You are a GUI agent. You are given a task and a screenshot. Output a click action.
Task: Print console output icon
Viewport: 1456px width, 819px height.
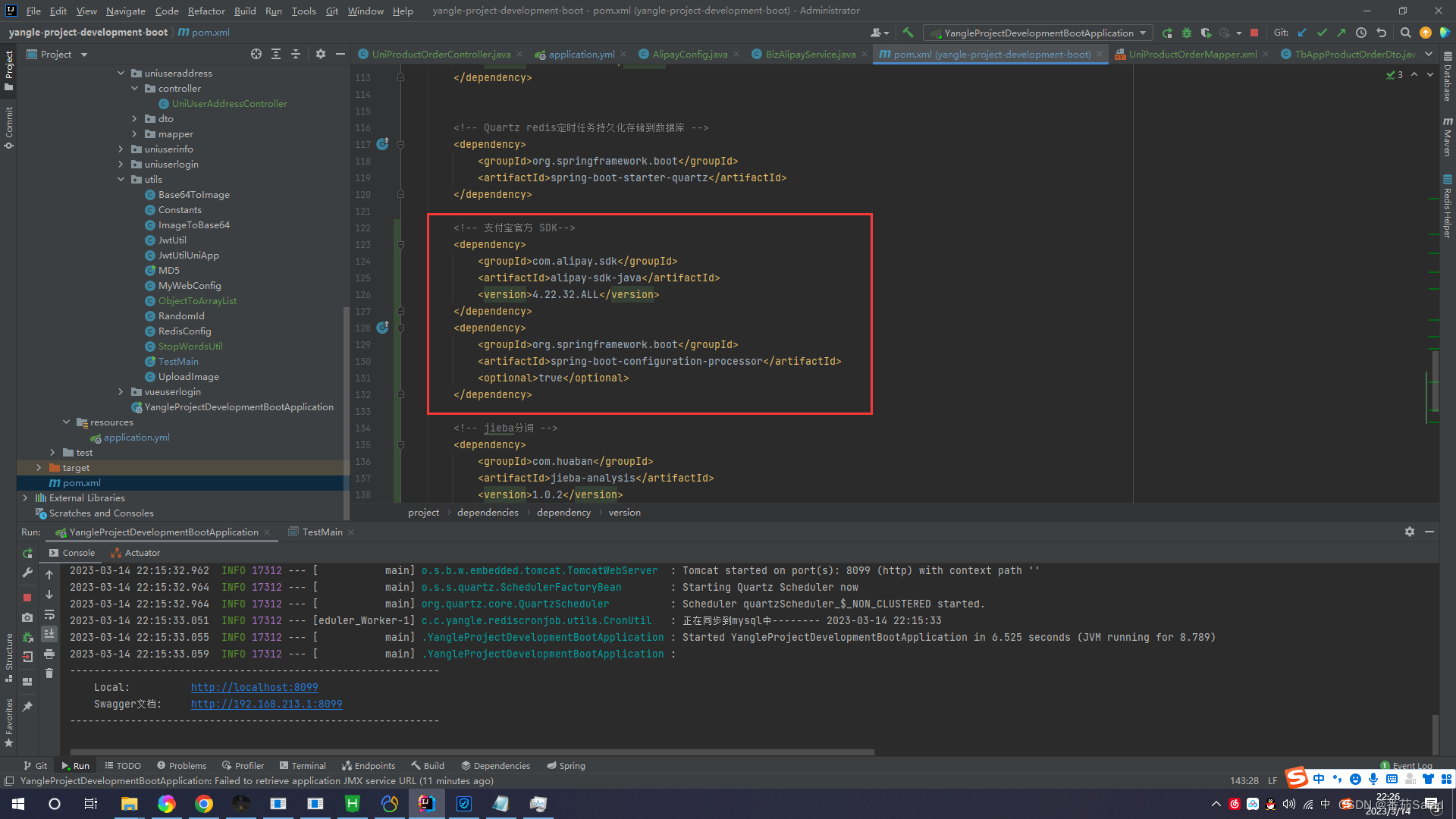tap(49, 654)
